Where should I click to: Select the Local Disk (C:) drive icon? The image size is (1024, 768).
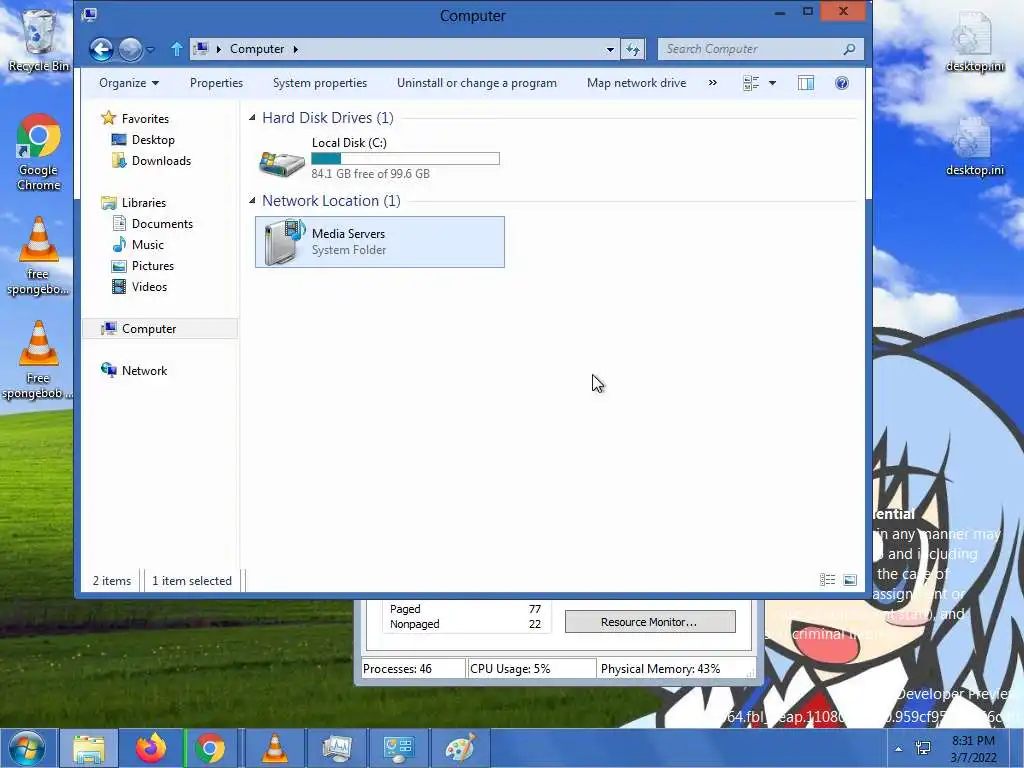pyautogui.click(x=281, y=163)
